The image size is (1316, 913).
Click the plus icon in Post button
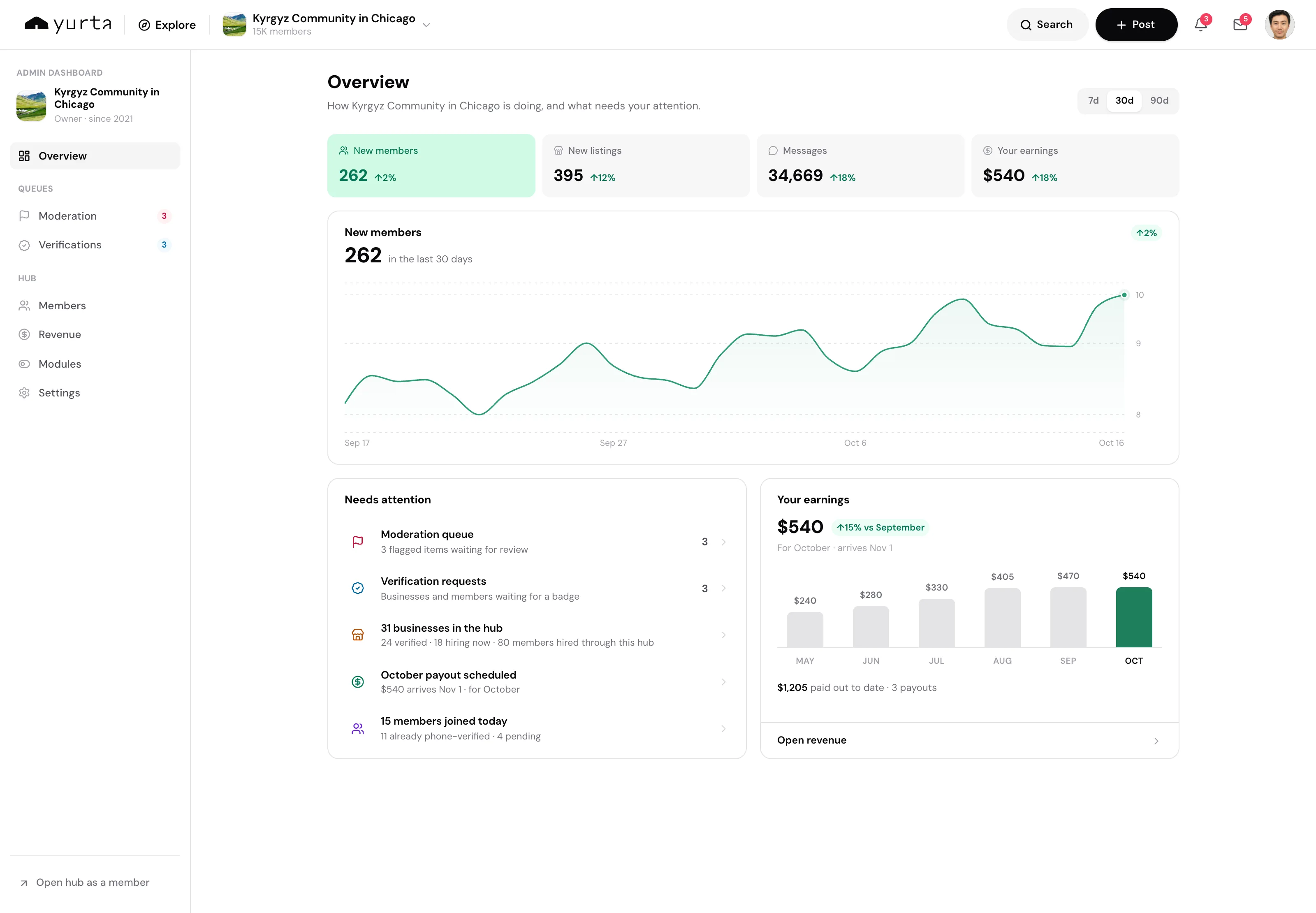click(1121, 25)
